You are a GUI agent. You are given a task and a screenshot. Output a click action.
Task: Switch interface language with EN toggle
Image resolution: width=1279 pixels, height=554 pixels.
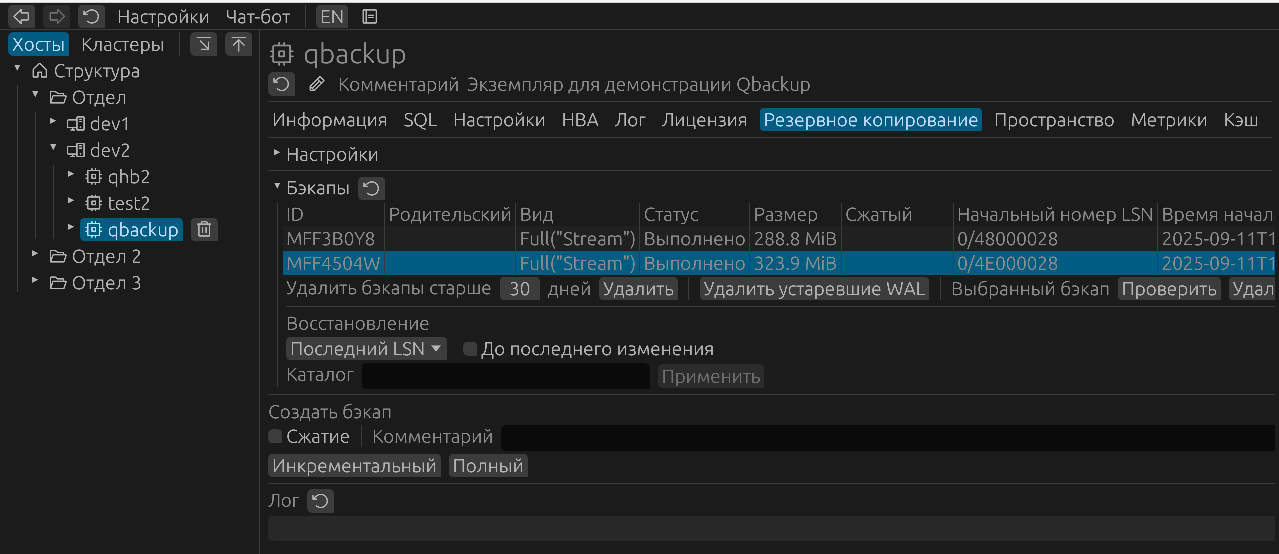tap(331, 17)
